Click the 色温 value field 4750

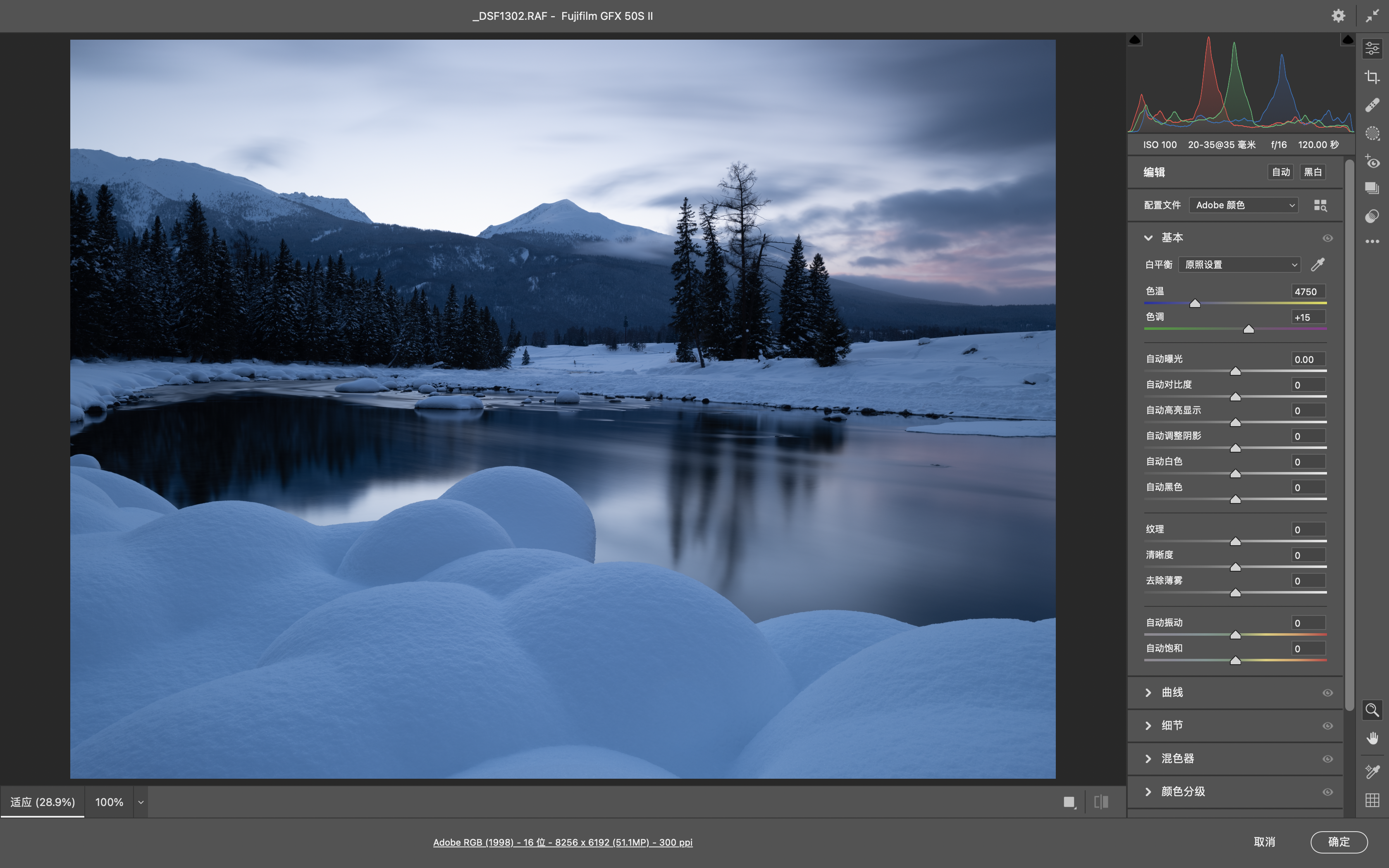[1308, 292]
